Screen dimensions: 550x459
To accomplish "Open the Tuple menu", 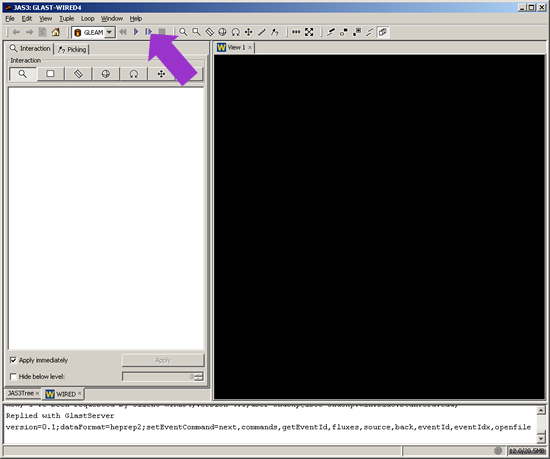I will coord(66,19).
